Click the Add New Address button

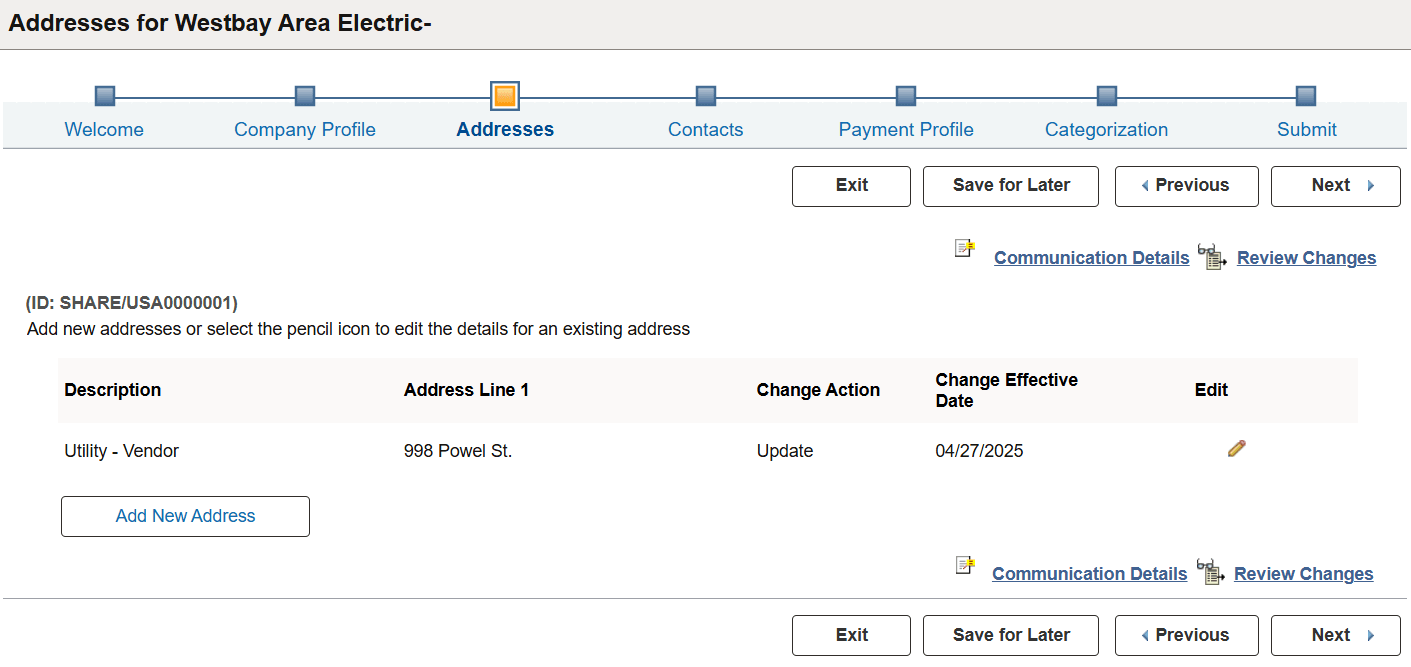184,516
